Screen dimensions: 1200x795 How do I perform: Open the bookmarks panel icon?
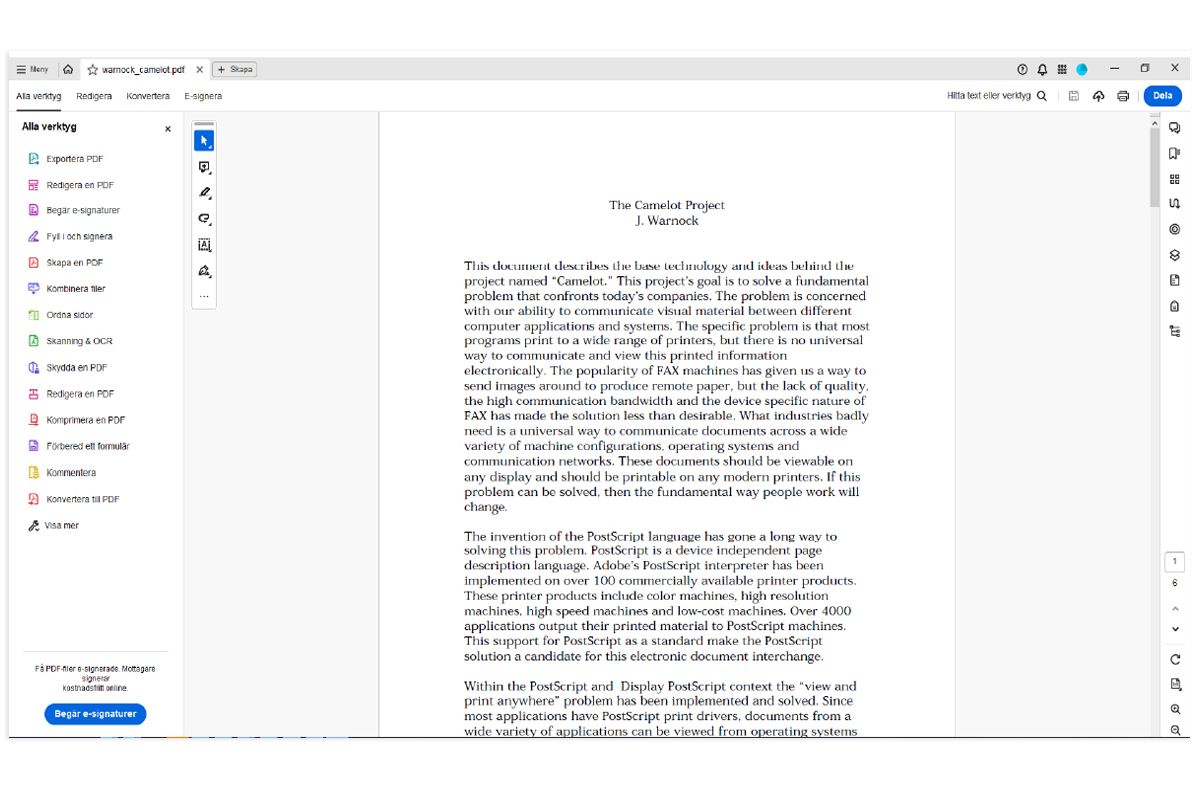[1175, 153]
